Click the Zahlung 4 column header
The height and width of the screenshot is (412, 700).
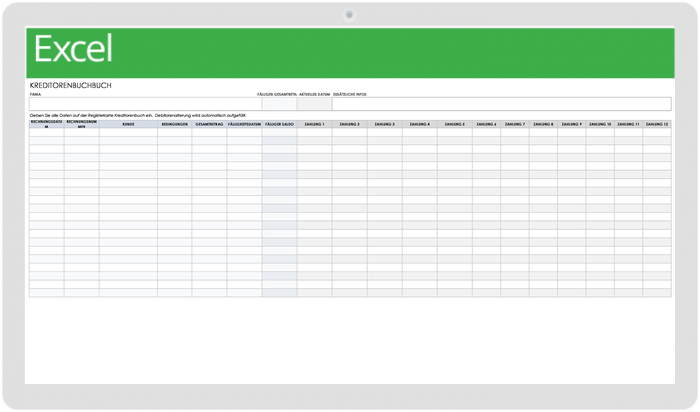pos(419,125)
